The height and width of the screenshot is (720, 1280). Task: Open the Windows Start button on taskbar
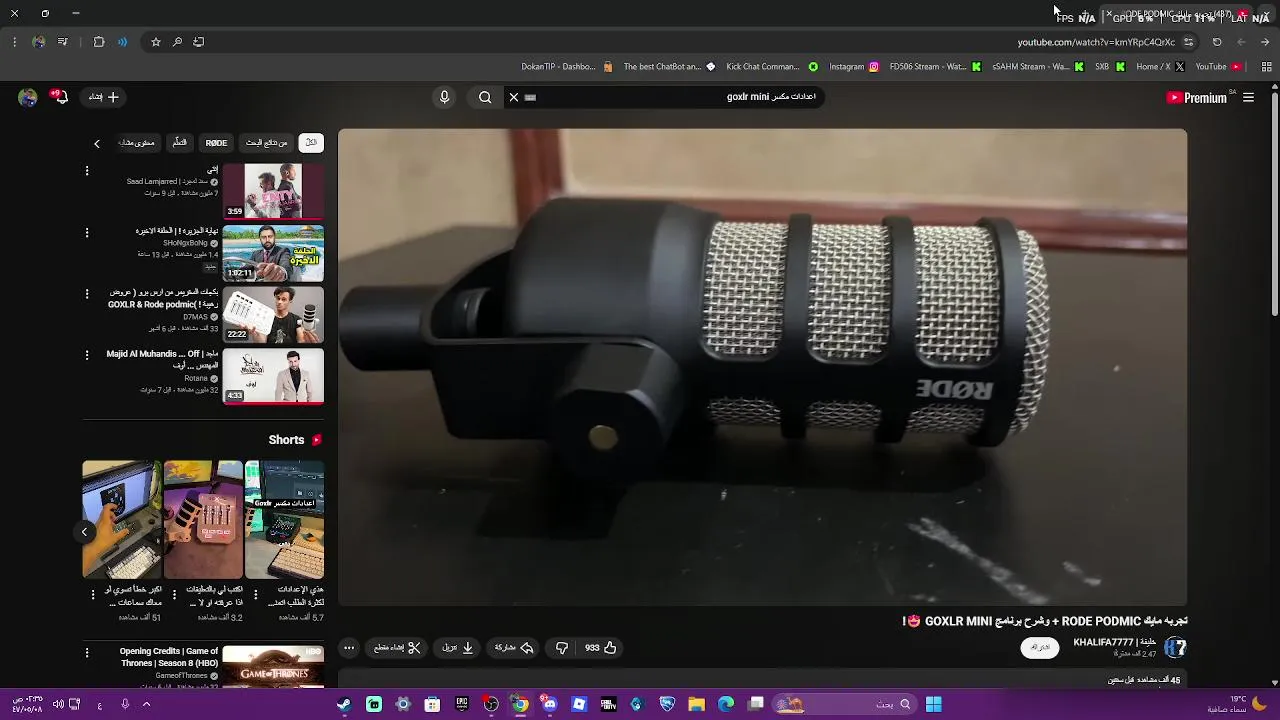934,704
